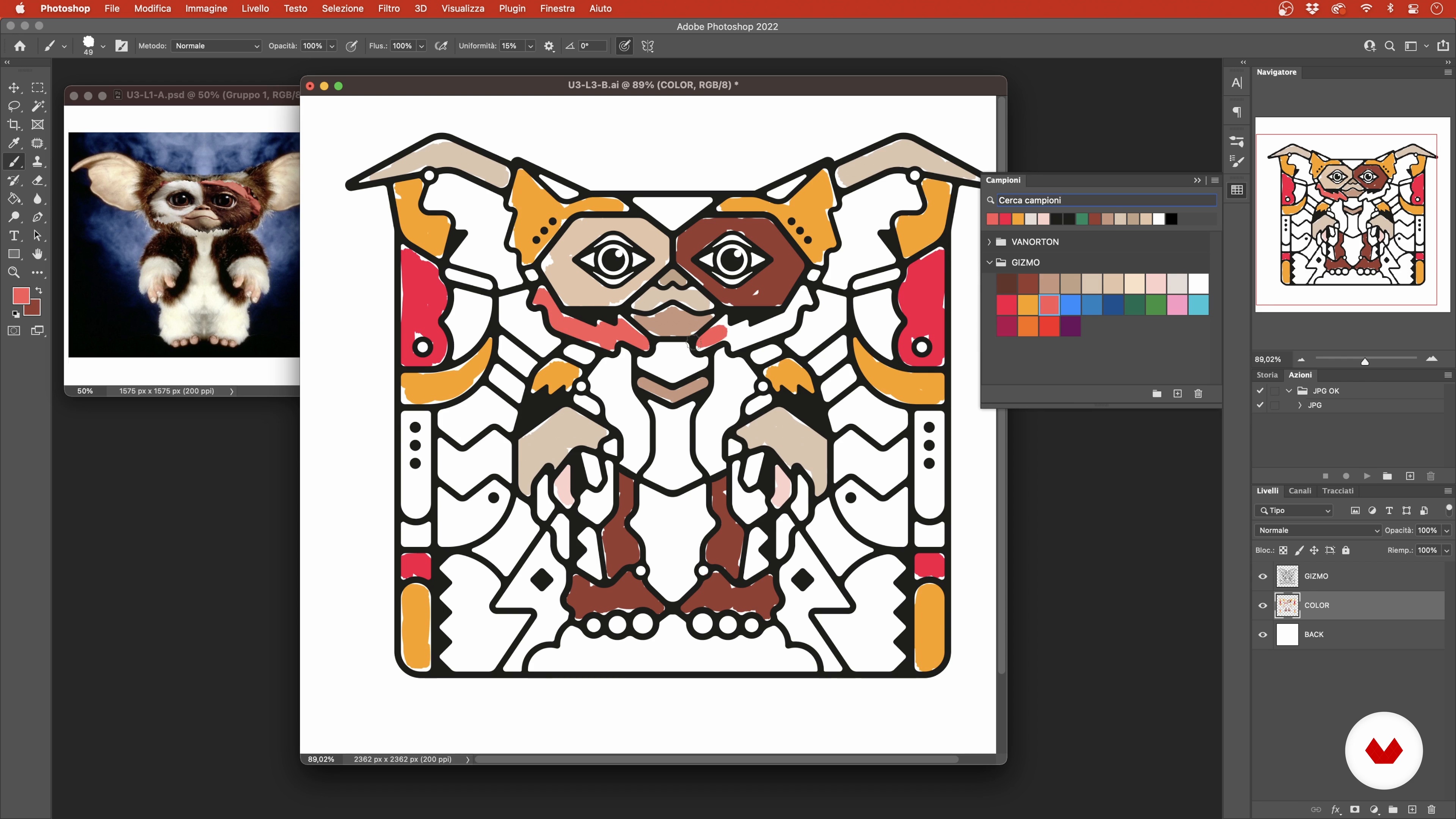The height and width of the screenshot is (819, 1456).
Task: Open the Tipo layer filter dropdown
Action: pos(1294,510)
